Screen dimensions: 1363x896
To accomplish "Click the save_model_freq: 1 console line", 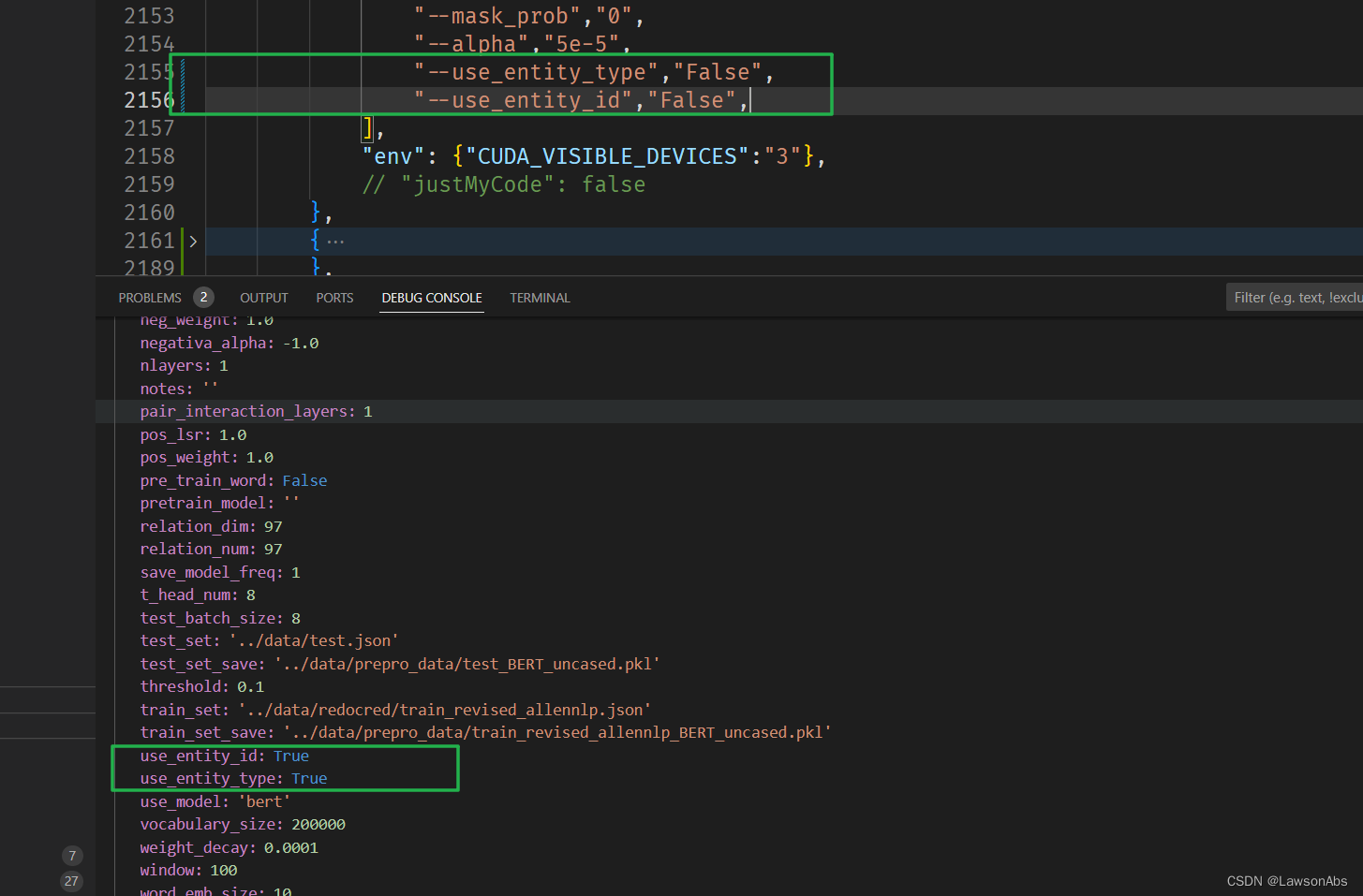I will tap(220, 572).
